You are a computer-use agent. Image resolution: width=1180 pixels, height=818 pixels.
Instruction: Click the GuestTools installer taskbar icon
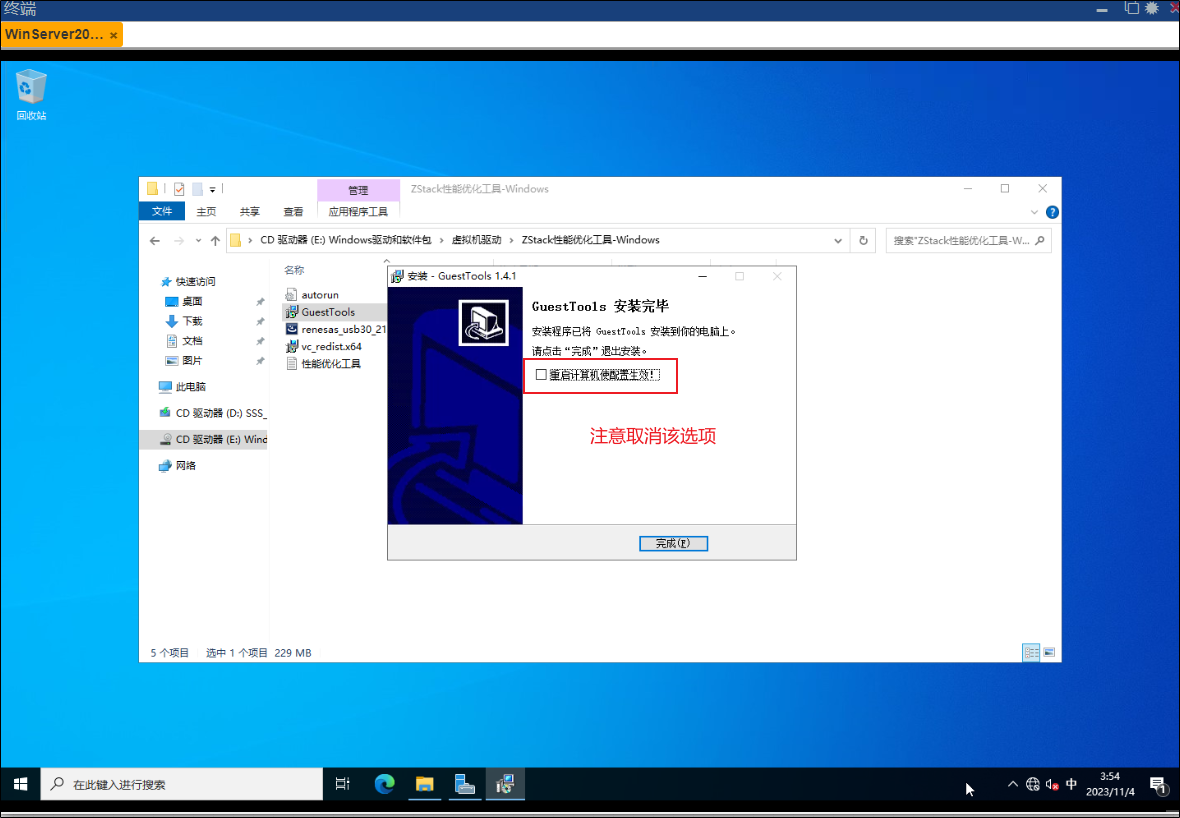pos(505,784)
